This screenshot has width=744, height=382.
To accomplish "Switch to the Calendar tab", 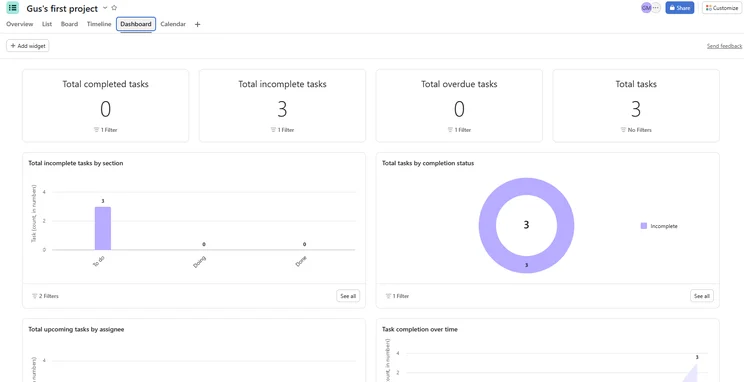I will tap(173, 24).
